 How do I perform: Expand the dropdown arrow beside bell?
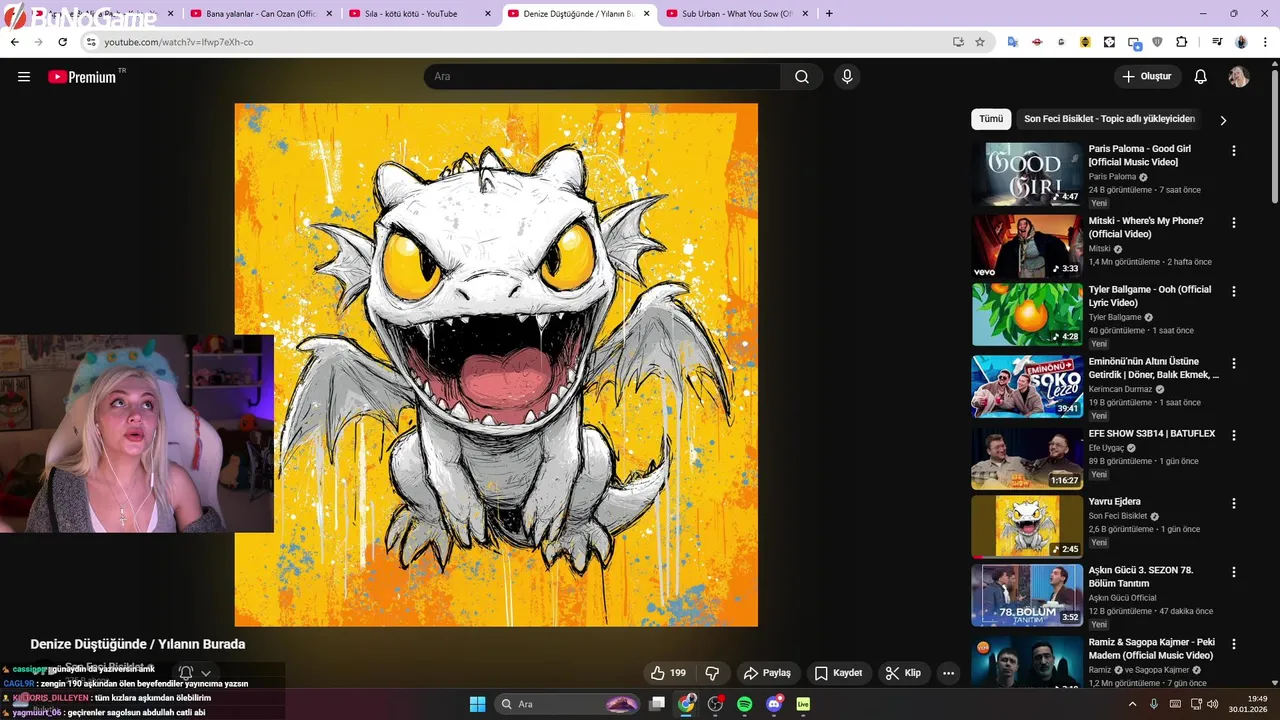click(206, 673)
